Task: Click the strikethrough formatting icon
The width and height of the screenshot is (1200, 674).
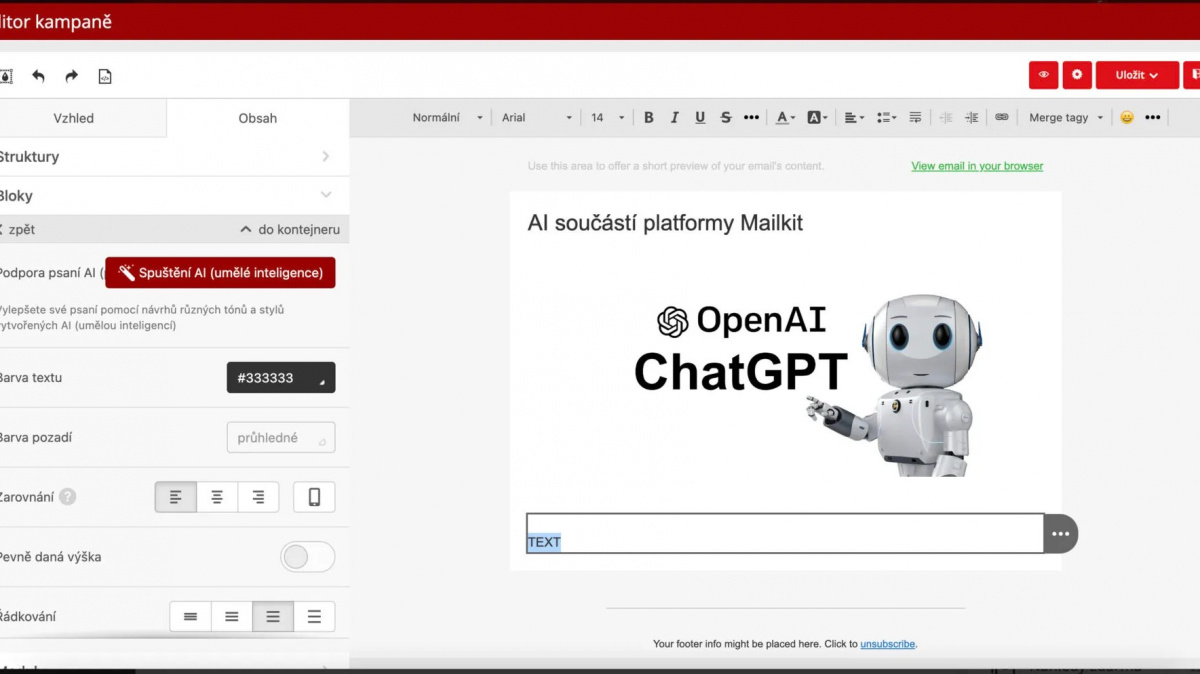Action: coord(726,117)
